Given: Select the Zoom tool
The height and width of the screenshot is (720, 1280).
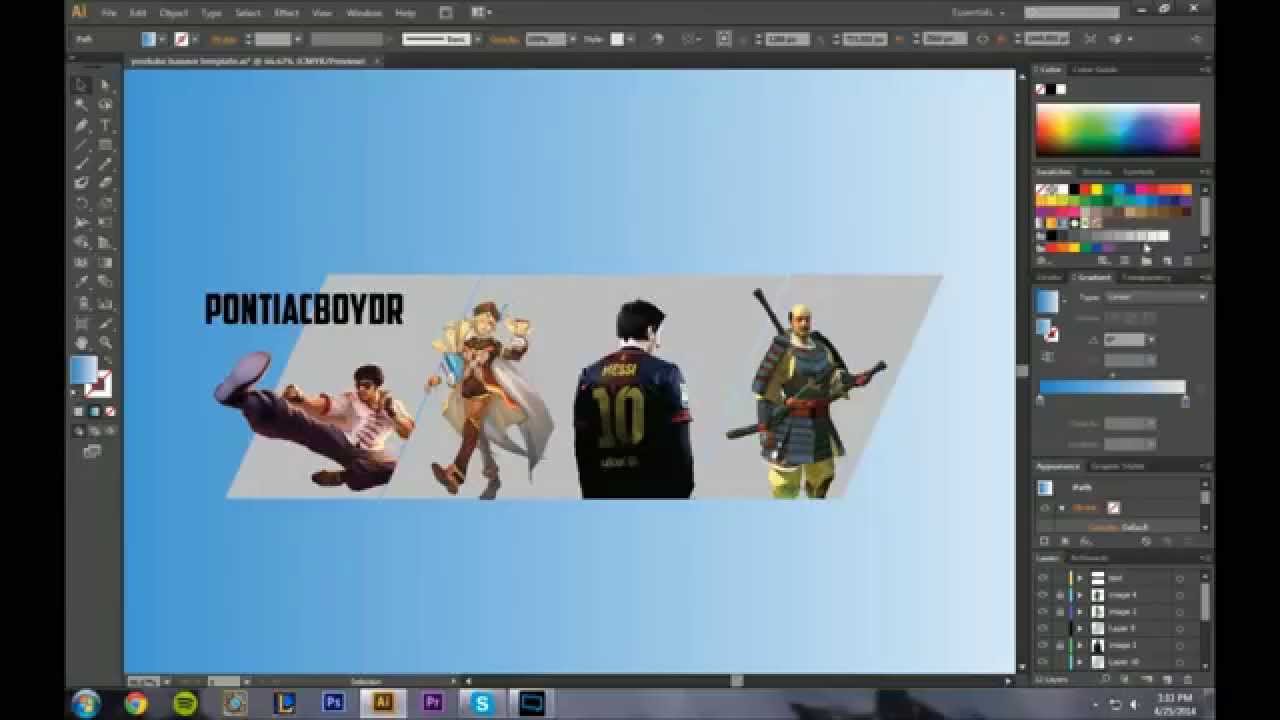Looking at the screenshot, I should (x=105, y=342).
